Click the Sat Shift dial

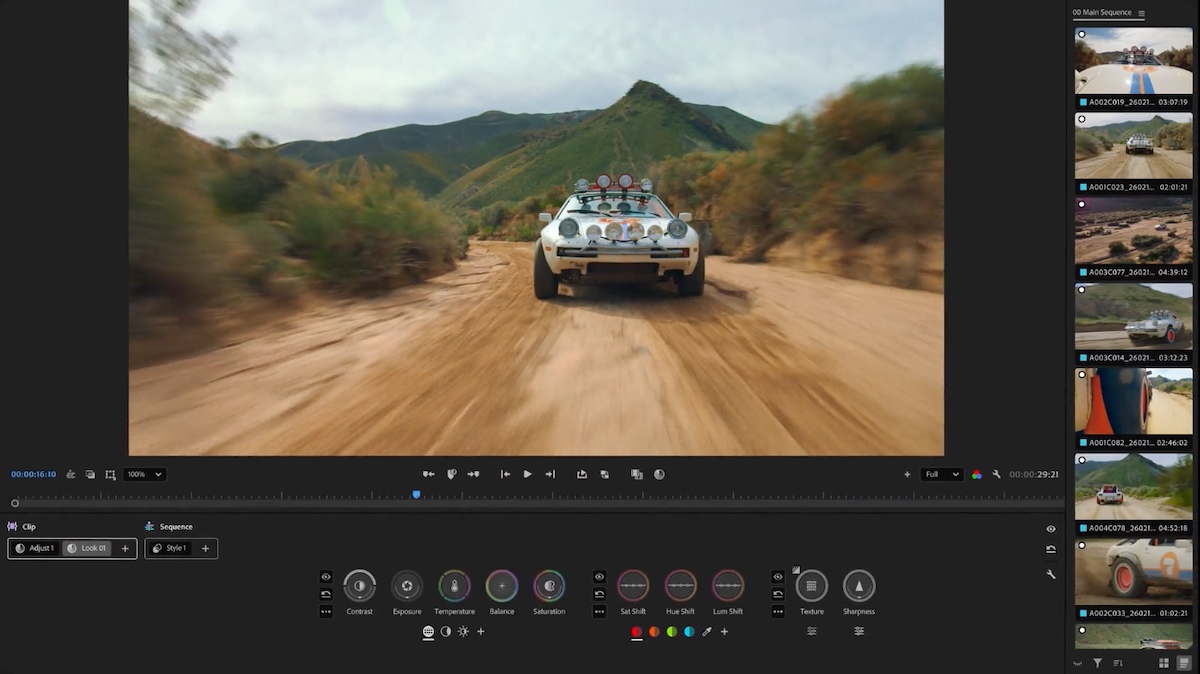633,586
